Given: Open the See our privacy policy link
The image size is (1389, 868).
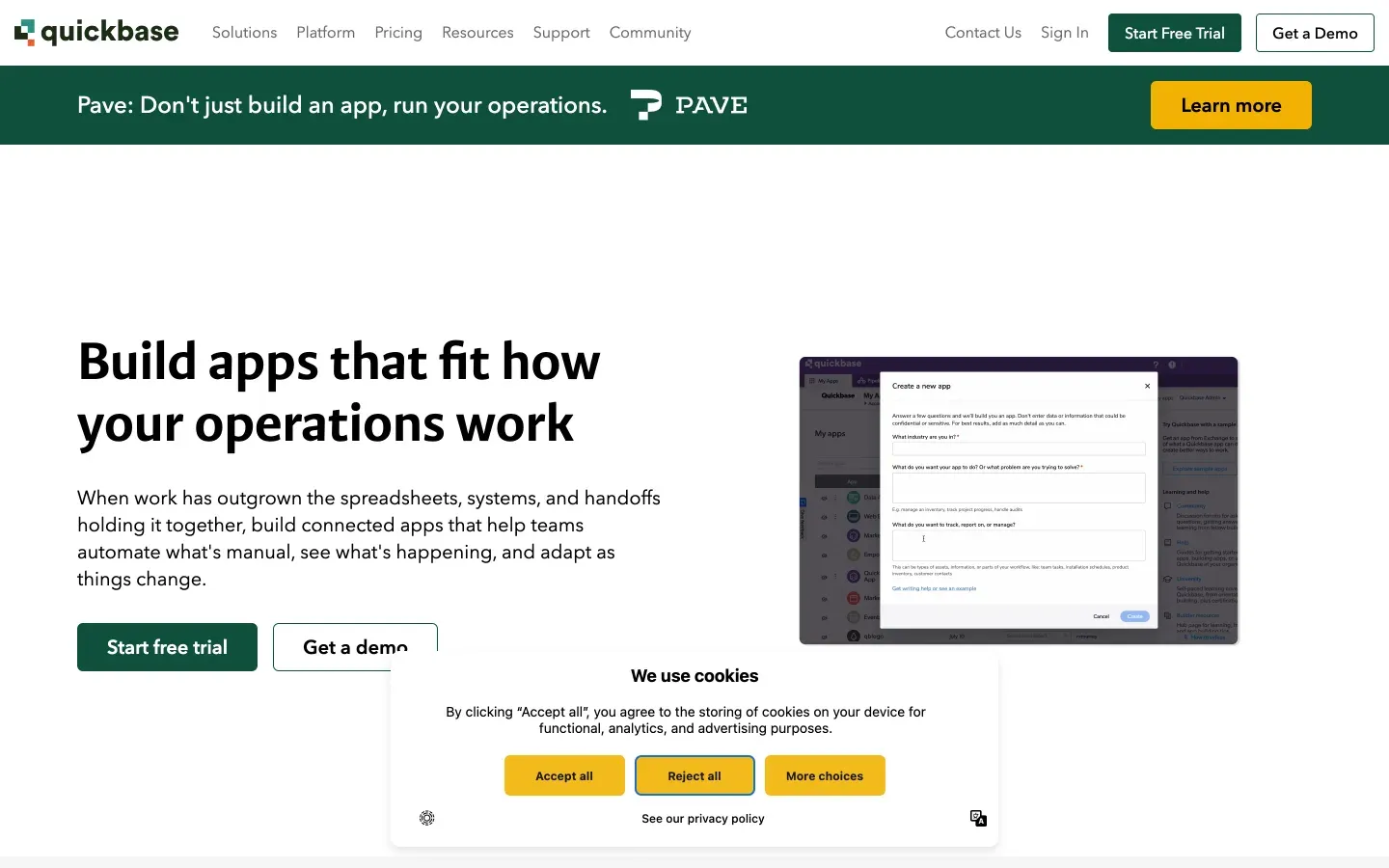Looking at the screenshot, I should pos(703,819).
